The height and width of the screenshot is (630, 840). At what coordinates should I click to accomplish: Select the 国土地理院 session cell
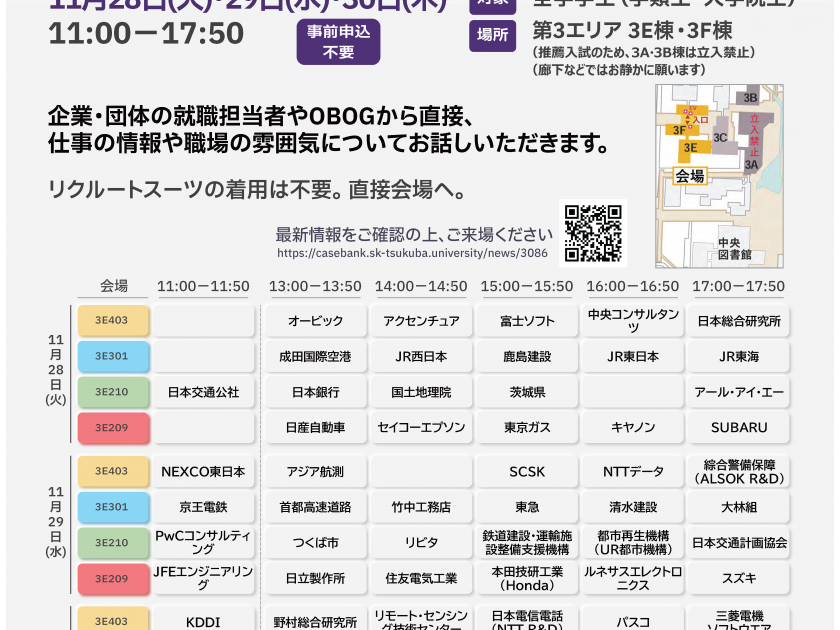[421, 392]
